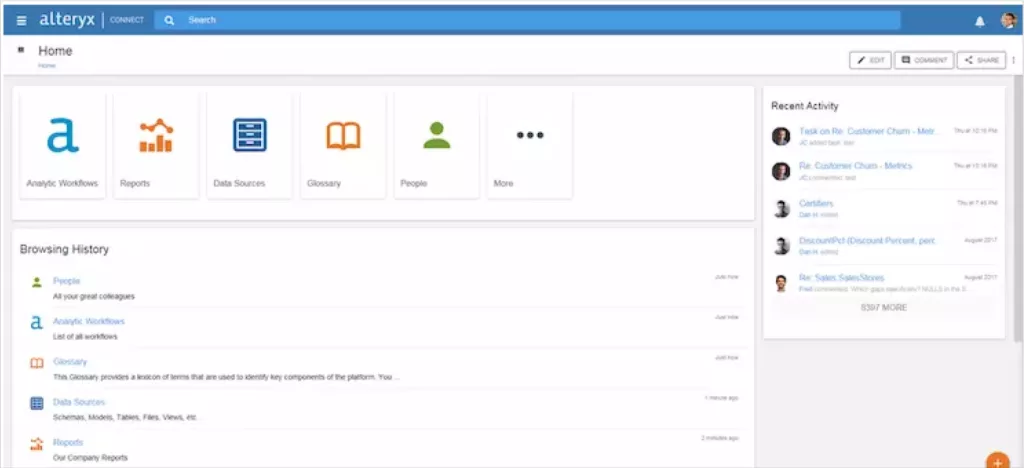
Task: Open Reports link in Browsing History
Action: point(68,443)
